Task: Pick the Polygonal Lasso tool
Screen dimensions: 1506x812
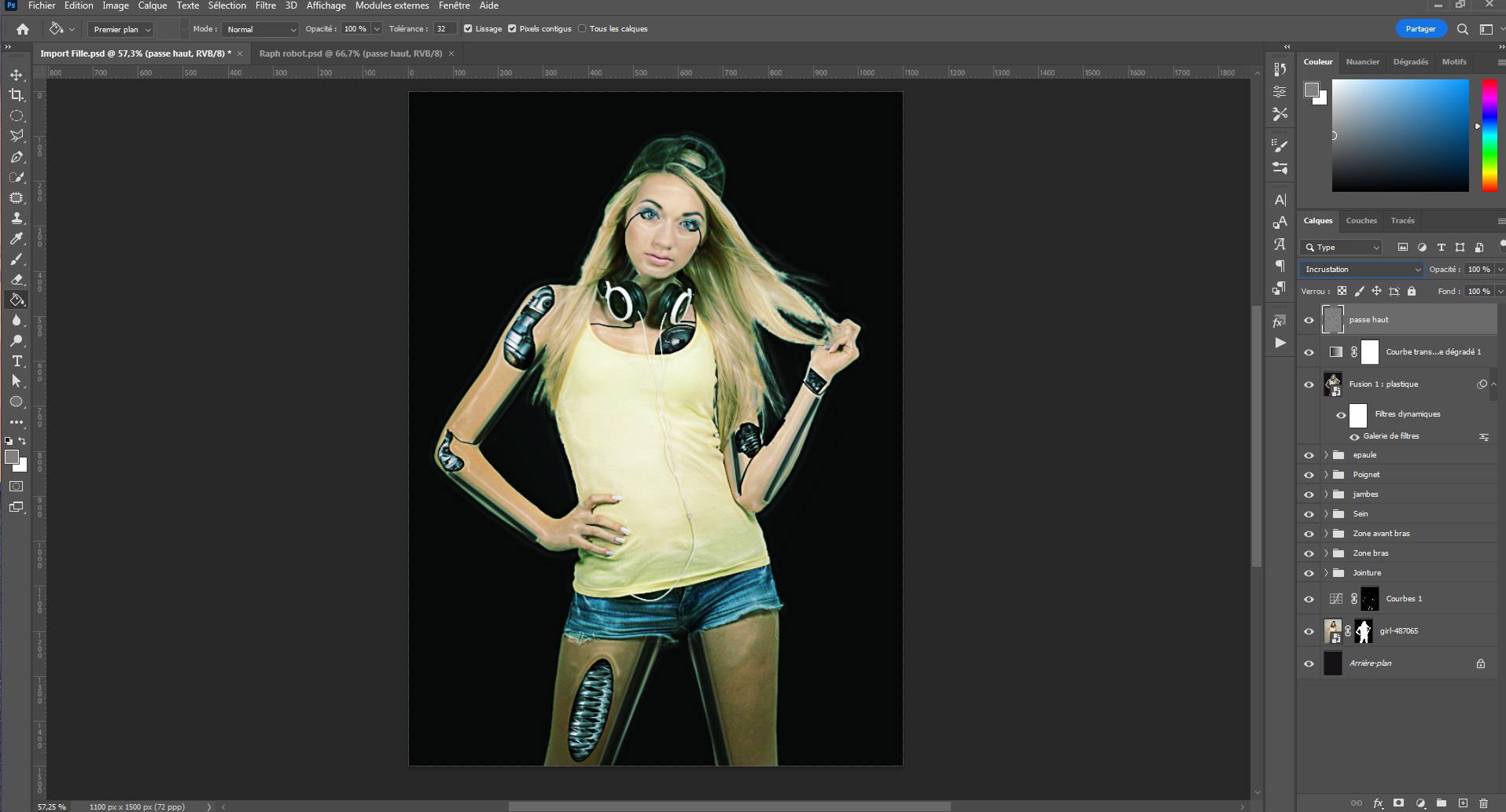Action: (x=17, y=136)
